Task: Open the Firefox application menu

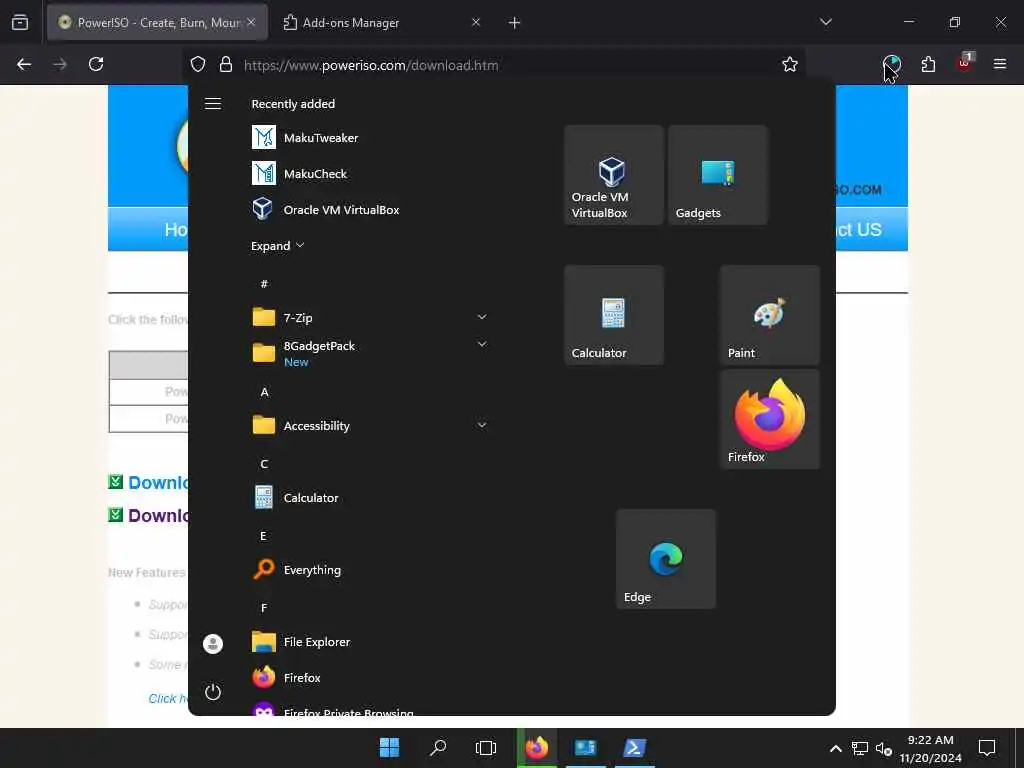Action: 999,64
